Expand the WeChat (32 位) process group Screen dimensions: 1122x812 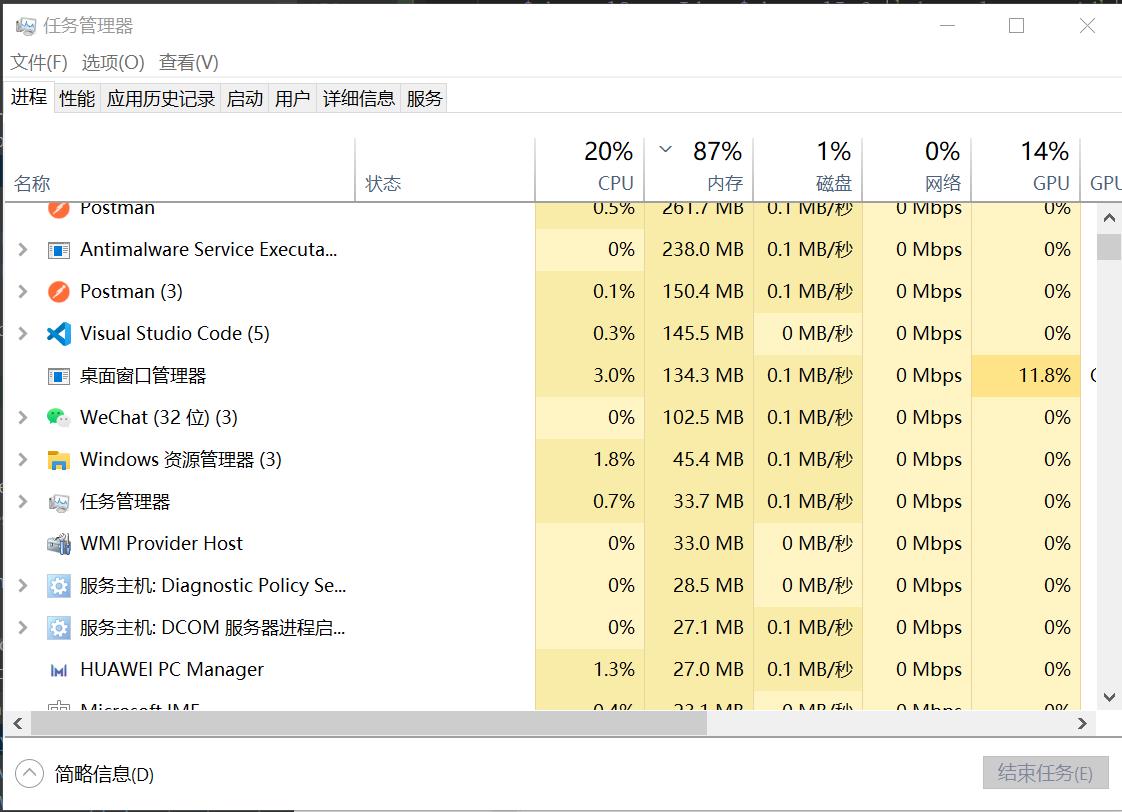point(23,418)
